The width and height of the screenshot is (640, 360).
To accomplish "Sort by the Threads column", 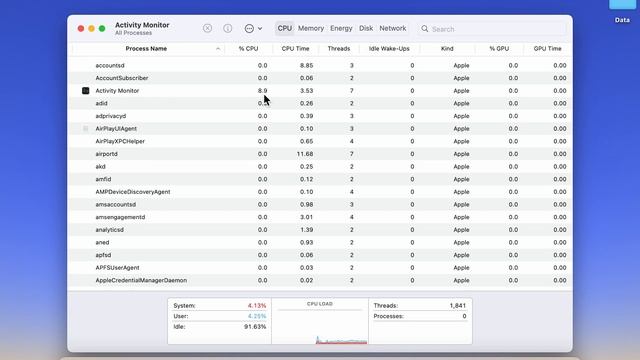I will point(339,49).
